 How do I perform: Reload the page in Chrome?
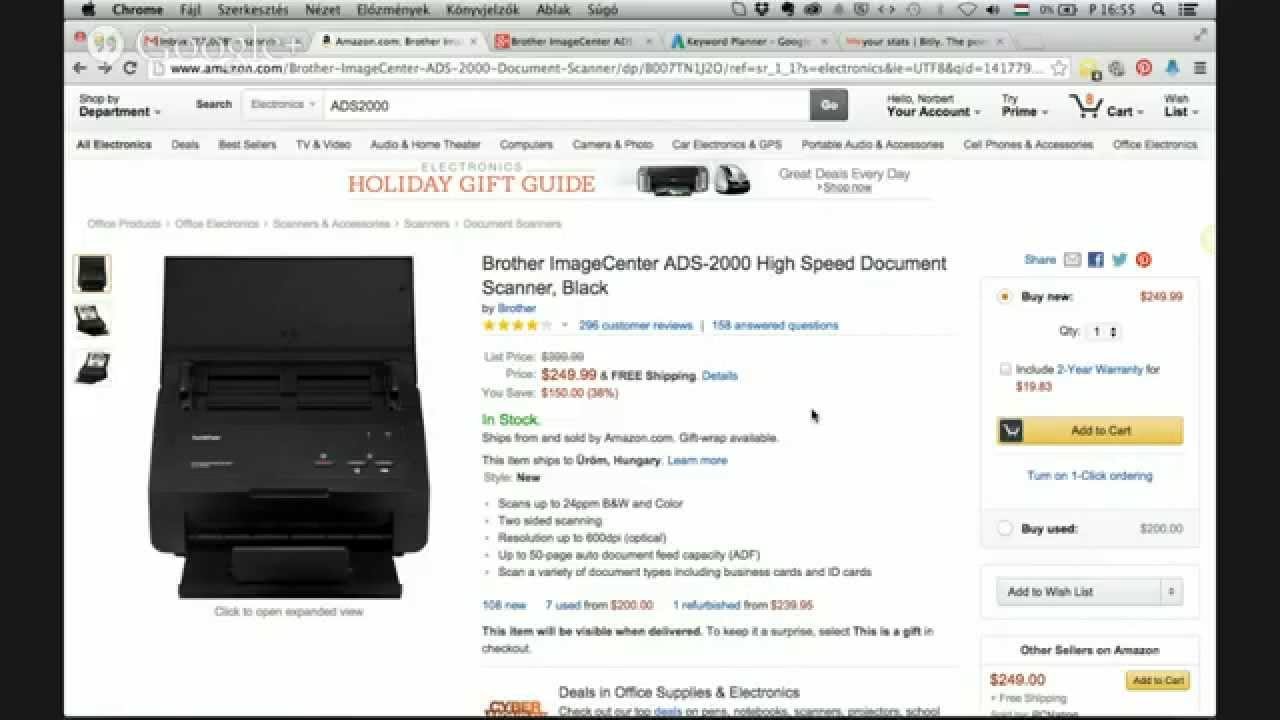pyautogui.click(x=129, y=68)
